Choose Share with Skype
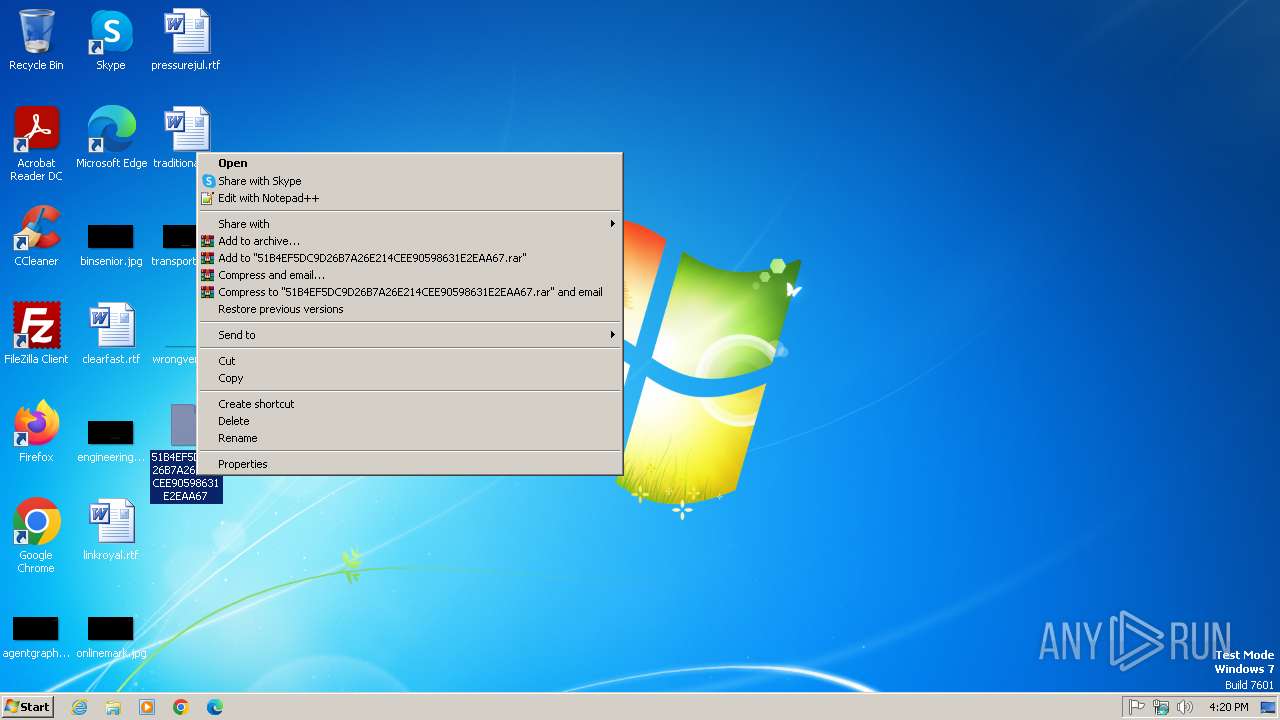The height and width of the screenshot is (720, 1280). pyautogui.click(x=410, y=181)
